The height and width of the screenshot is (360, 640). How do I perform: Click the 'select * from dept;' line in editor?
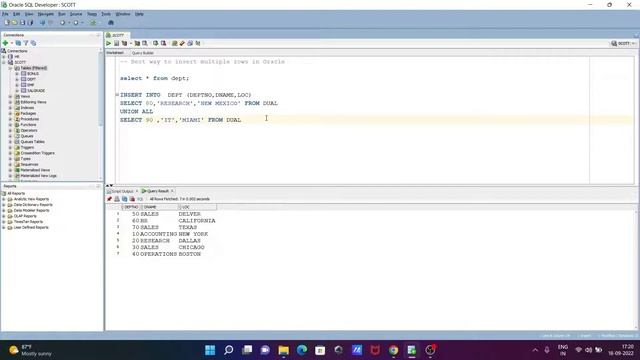[154, 78]
